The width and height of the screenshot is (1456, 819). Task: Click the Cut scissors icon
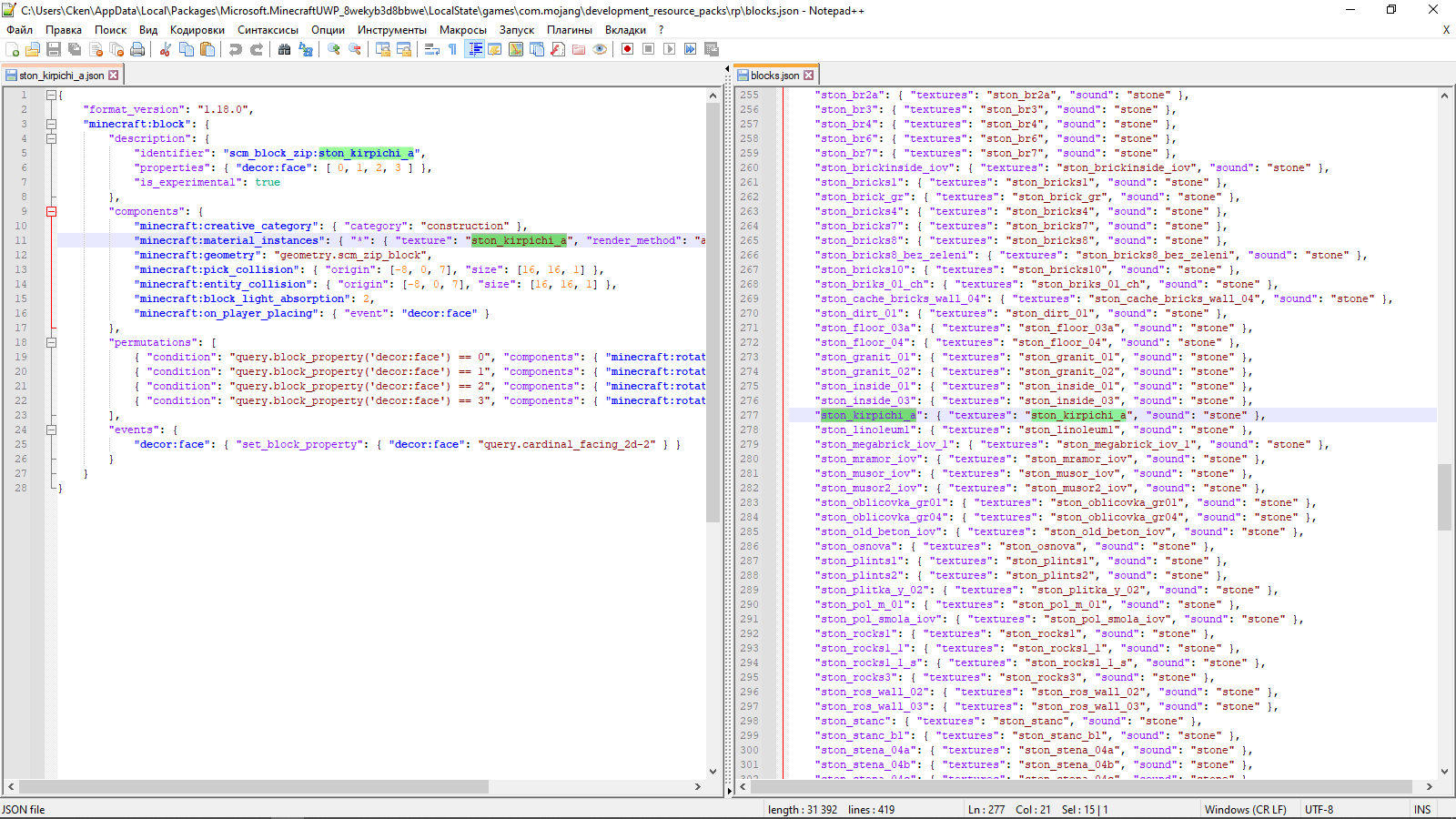pos(166,49)
